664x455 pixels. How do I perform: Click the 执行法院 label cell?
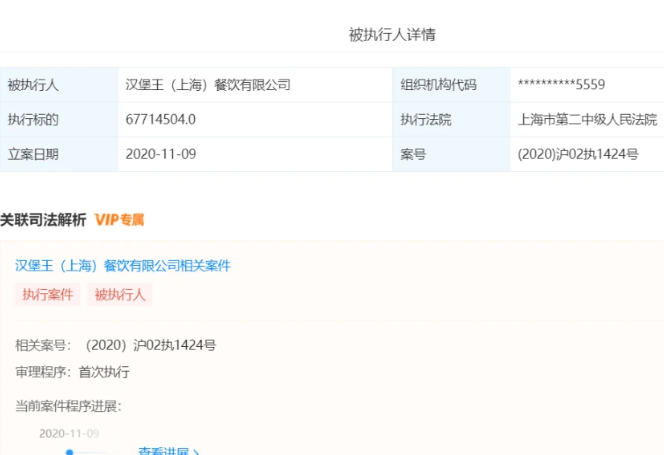(451, 119)
